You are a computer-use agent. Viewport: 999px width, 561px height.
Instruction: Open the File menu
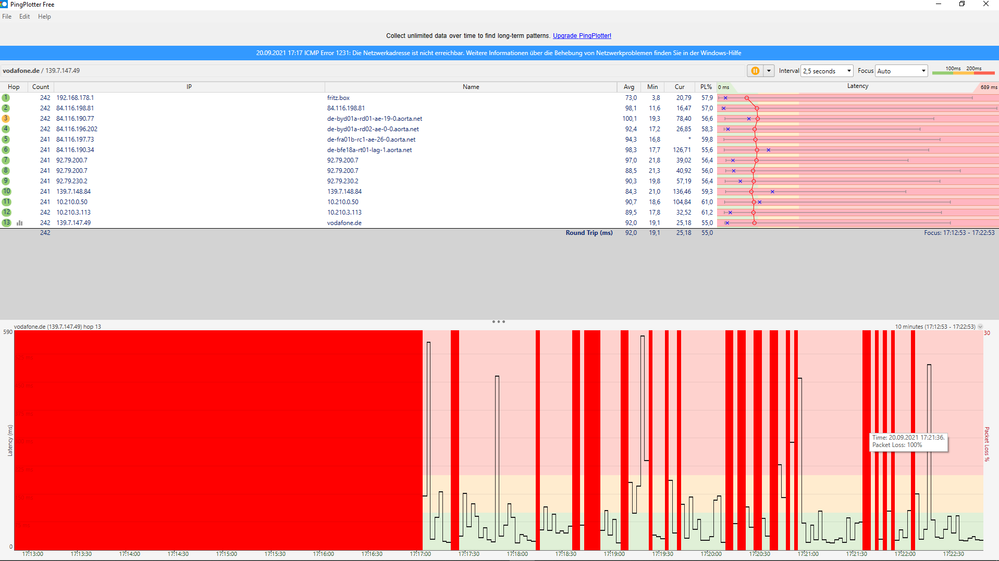point(7,17)
